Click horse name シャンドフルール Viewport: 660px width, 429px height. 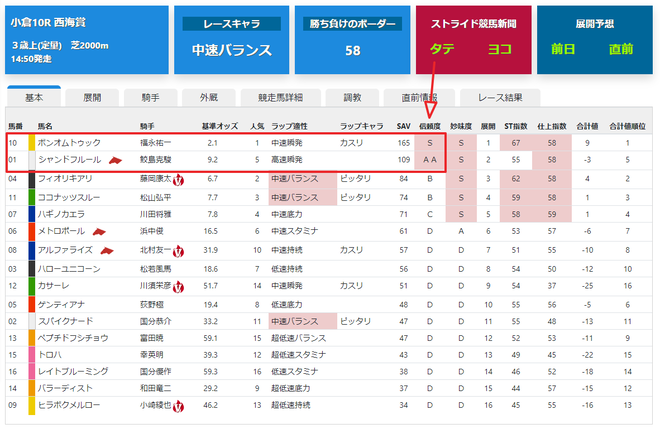[69, 160]
